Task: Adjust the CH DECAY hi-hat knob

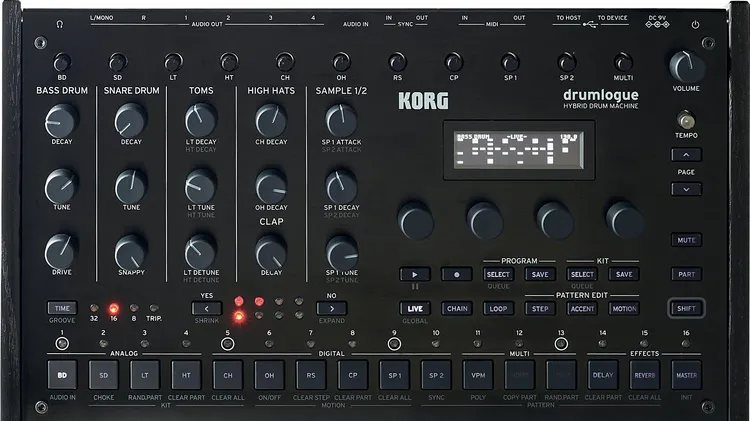Action: tap(271, 121)
